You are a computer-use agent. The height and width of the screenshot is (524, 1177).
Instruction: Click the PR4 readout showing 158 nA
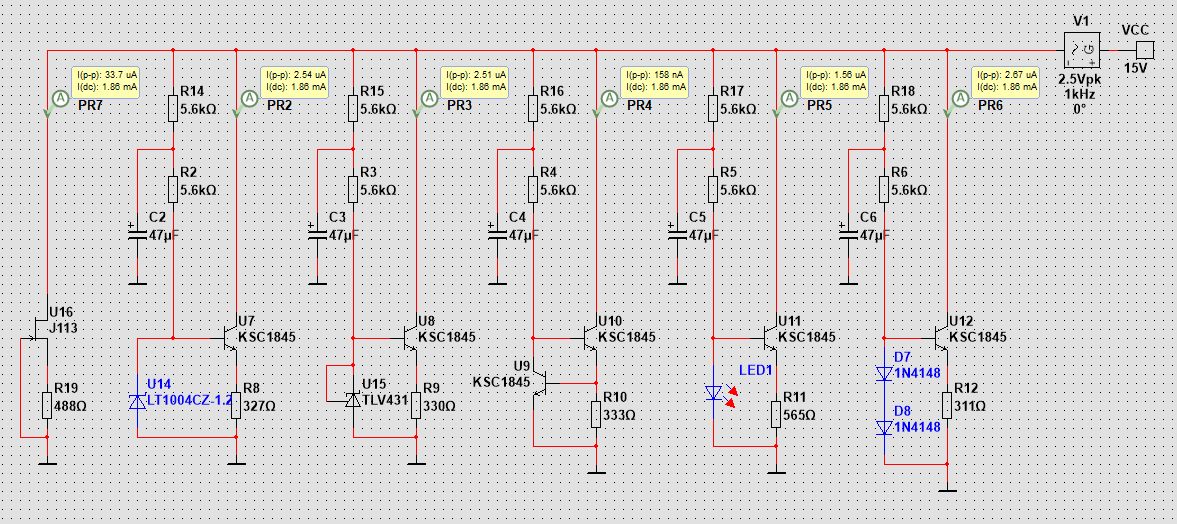point(655,81)
